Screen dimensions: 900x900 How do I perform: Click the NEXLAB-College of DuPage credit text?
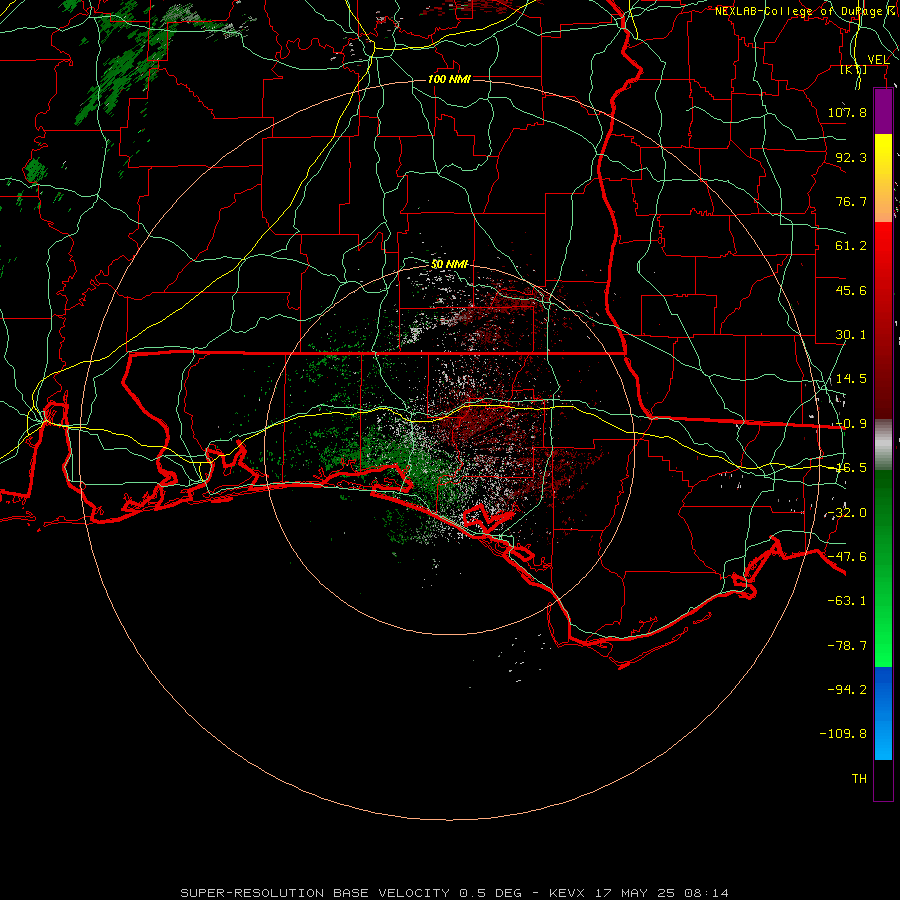pyautogui.click(x=806, y=11)
